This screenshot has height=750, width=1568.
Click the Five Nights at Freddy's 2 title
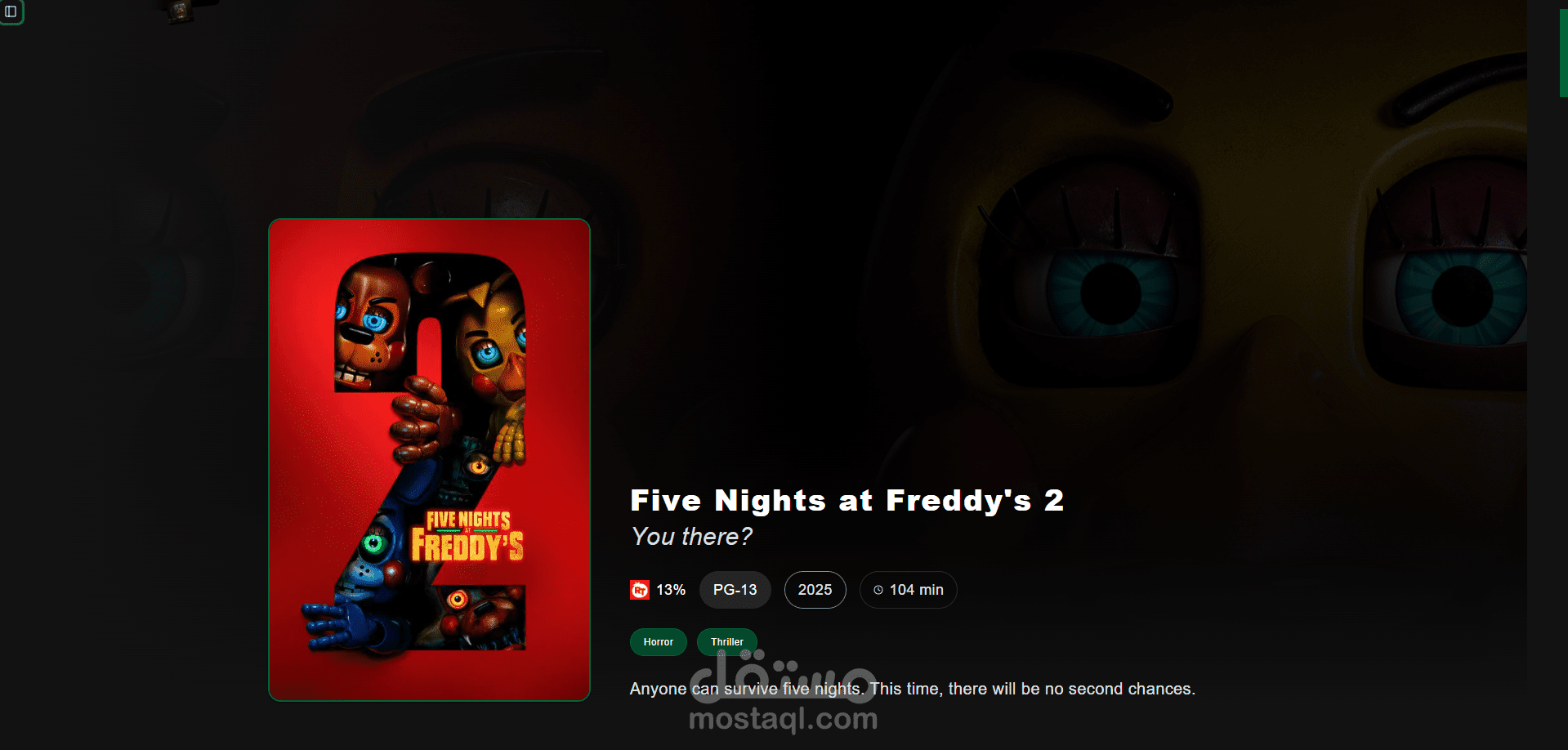[x=847, y=501]
